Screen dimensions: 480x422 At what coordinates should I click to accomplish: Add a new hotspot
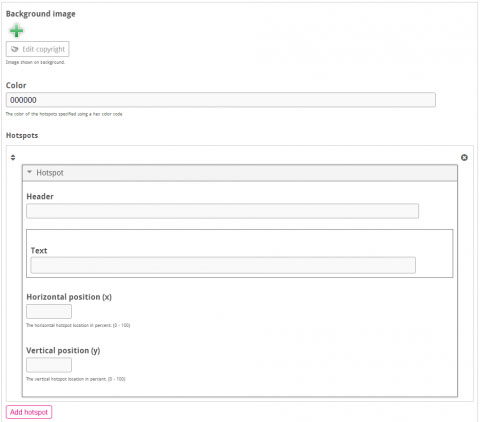pyautogui.click(x=29, y=412)
